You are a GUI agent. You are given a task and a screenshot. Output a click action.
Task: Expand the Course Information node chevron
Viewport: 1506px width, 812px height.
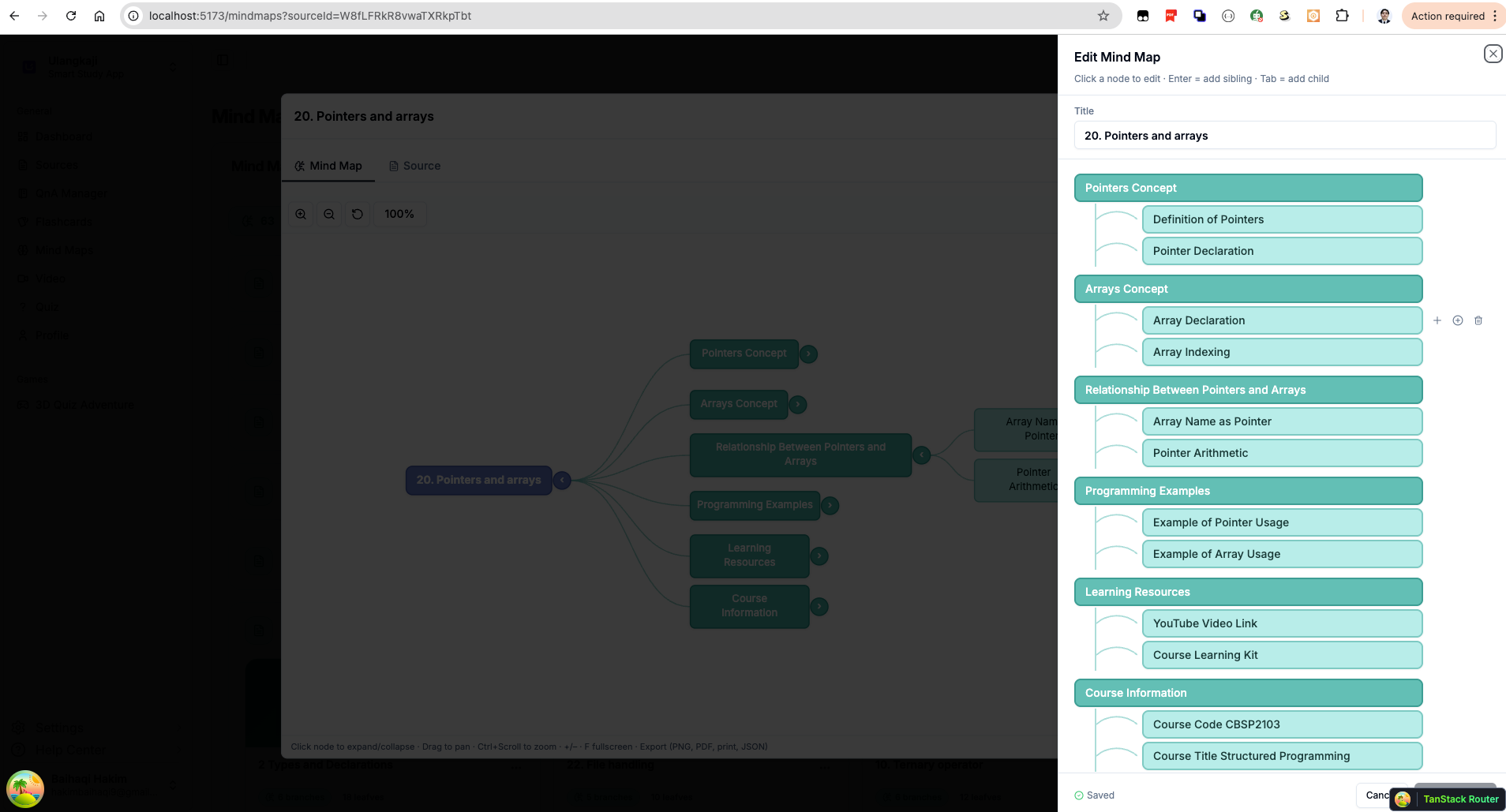pyautogui.click(x=819, y=606)
